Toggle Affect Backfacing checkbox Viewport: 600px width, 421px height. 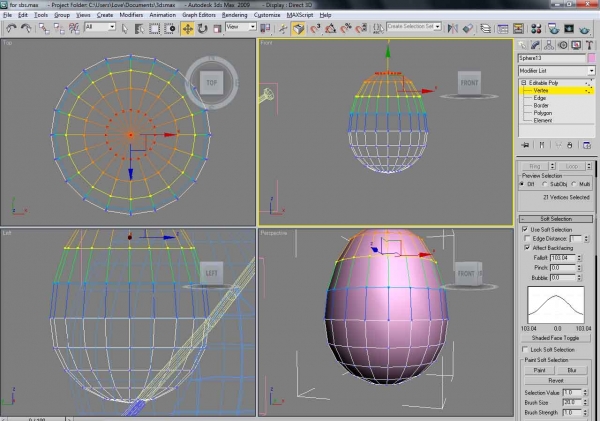(527, 248)
